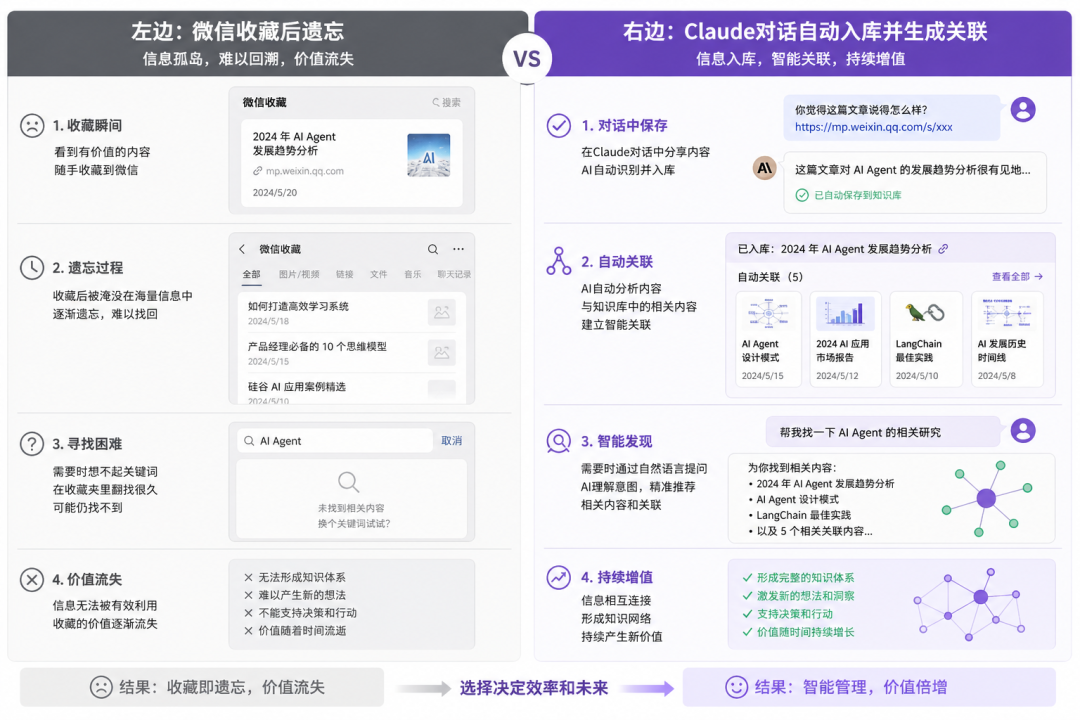Click the Claude AI avatar icon
Image resolution: width=1080 pixels, height=720 pixels.
(765, 167)
